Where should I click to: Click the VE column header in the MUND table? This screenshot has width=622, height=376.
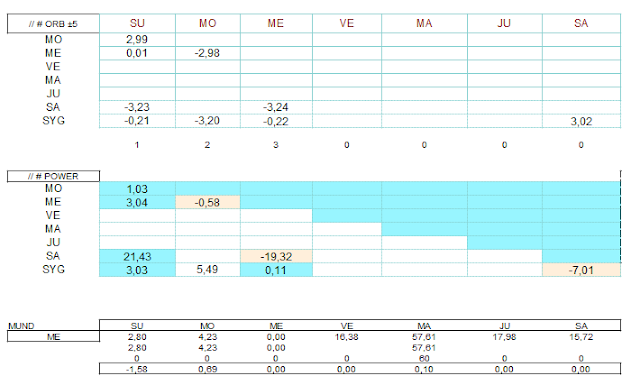coord(347,326)
